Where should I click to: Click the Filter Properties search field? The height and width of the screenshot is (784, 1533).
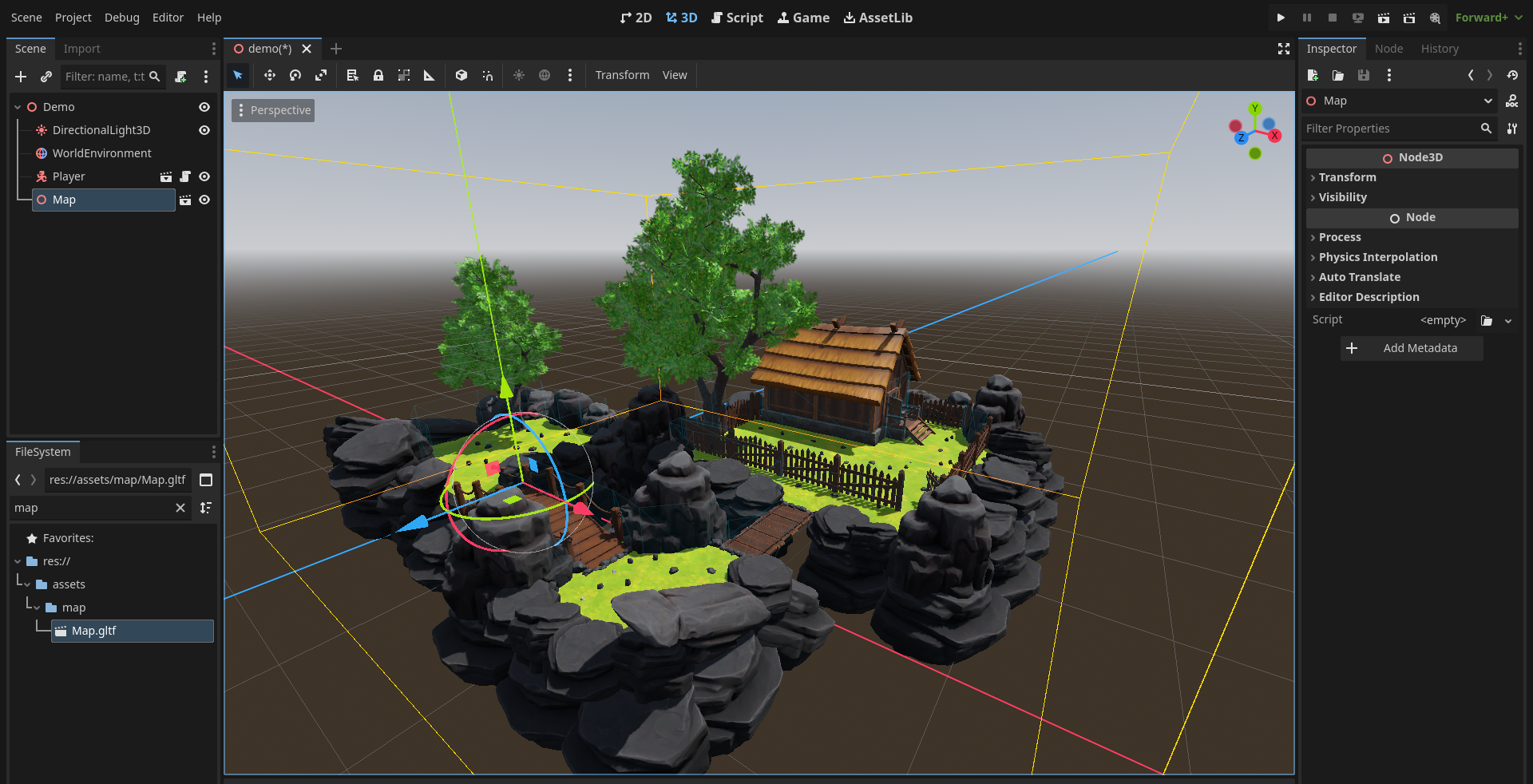pos(1389,129)
